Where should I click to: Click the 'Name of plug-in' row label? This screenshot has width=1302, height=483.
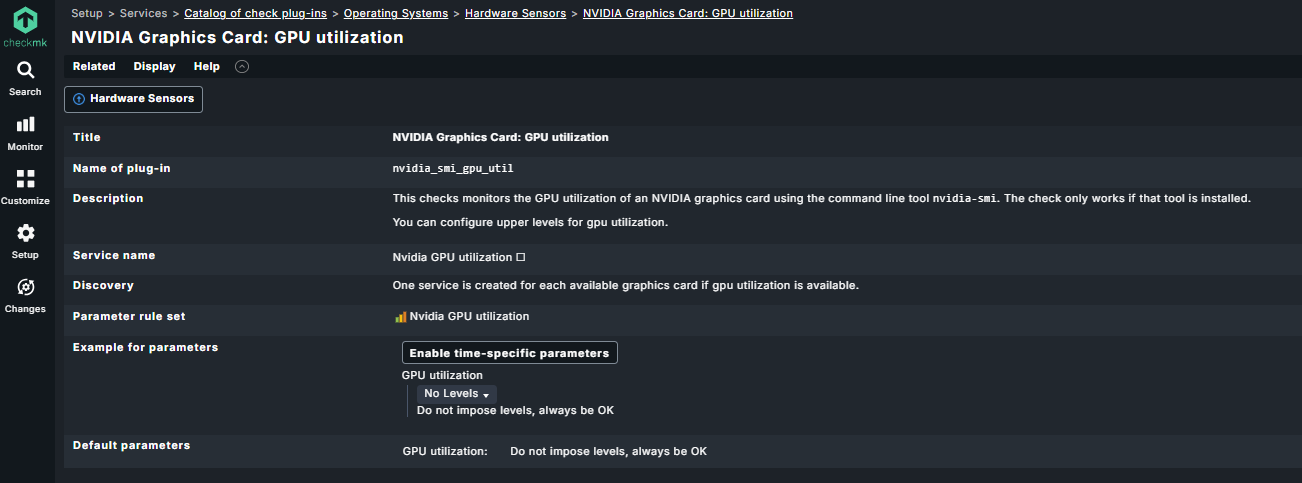[122, 169]
